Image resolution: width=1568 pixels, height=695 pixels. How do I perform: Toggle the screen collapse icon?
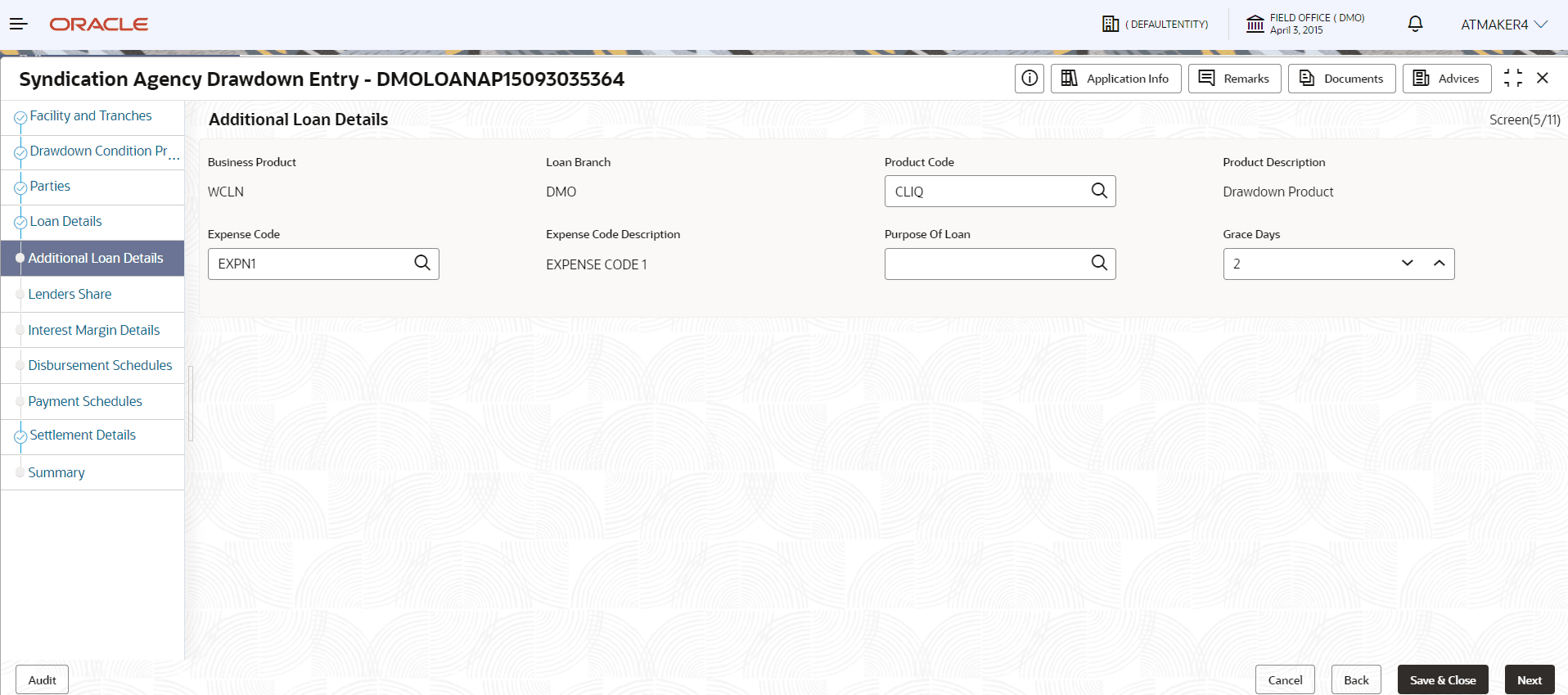pyautogui.click(x=1513, y=78)
